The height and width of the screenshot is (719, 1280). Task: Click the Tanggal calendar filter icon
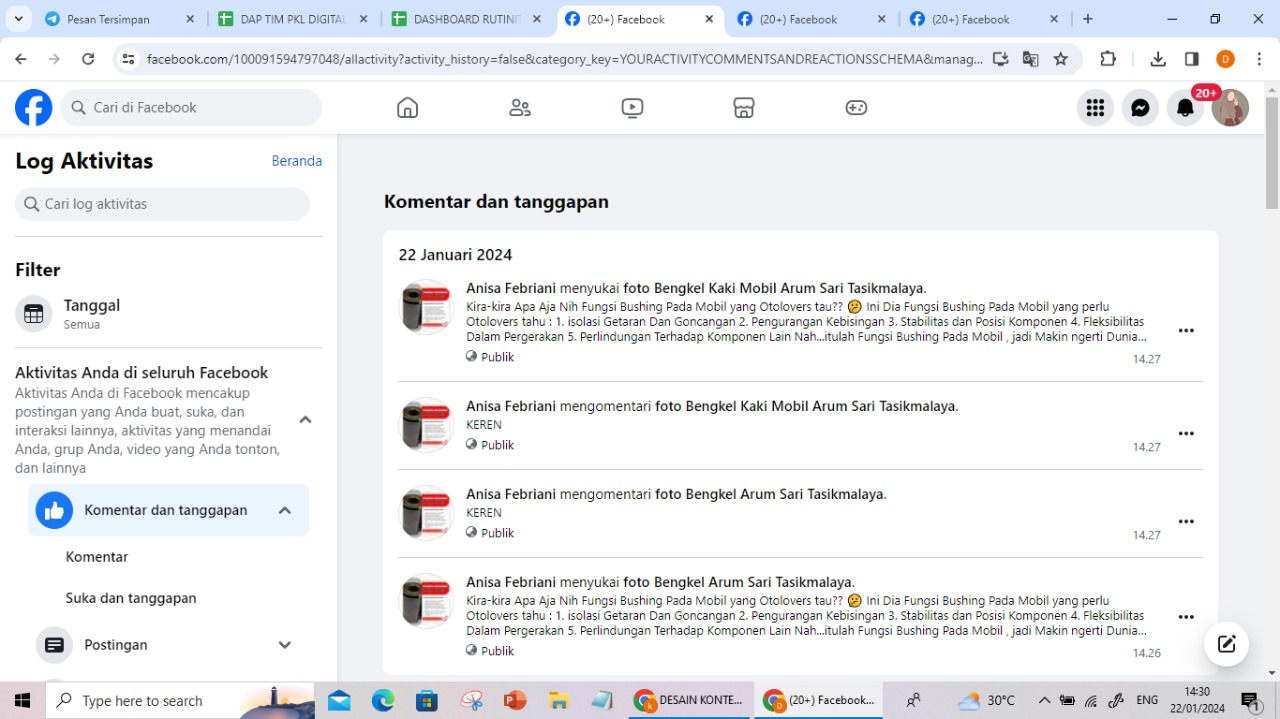tap(34, 314)
